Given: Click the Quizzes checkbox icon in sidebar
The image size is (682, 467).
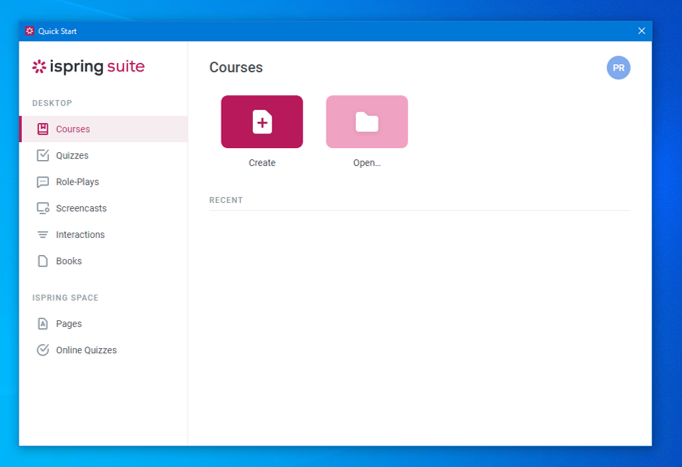Looking at the screenshot, I should click(x=43, y=155).
